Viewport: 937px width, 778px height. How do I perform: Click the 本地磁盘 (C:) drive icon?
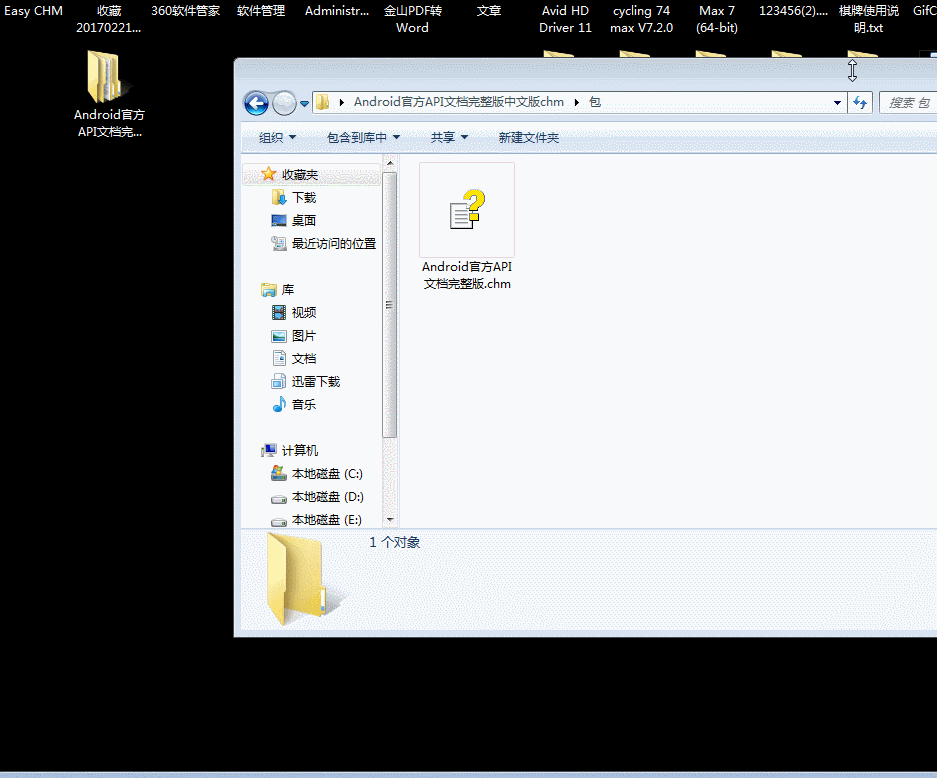pos(278,473)
